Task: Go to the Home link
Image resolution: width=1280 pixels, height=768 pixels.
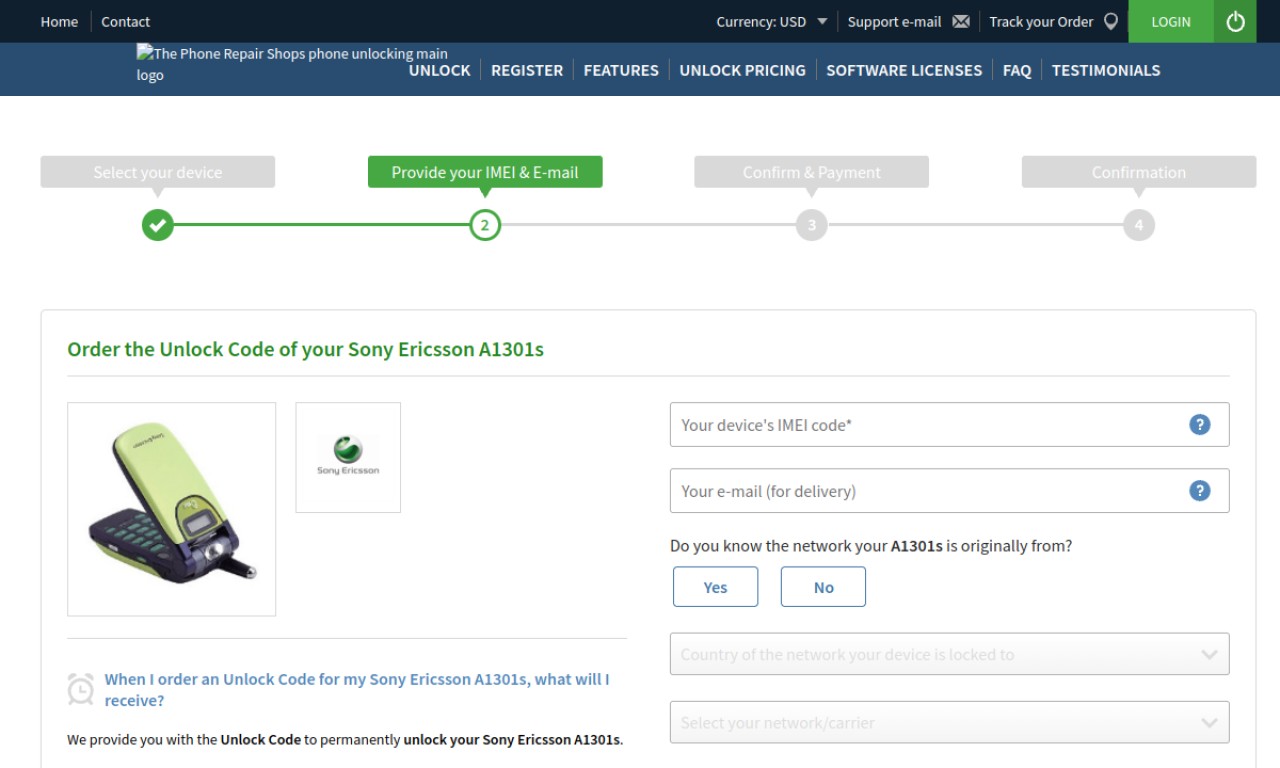Action: (59, 21)
